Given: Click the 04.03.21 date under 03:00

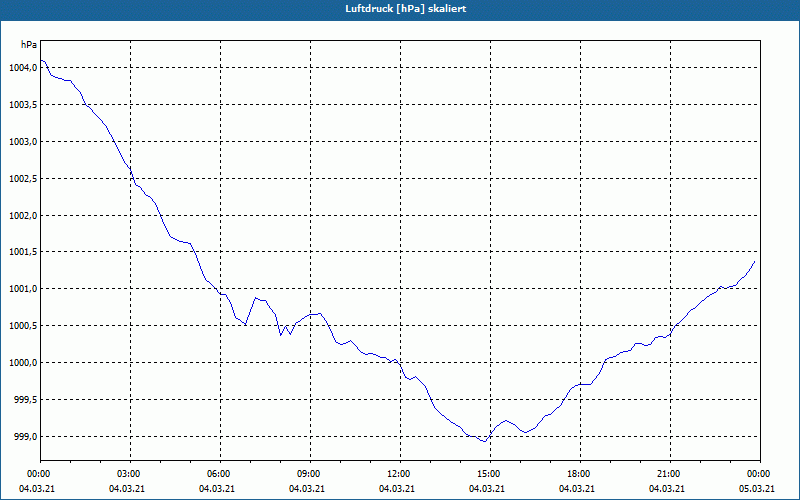Looking at the screenshot, I should pos(127,489).
